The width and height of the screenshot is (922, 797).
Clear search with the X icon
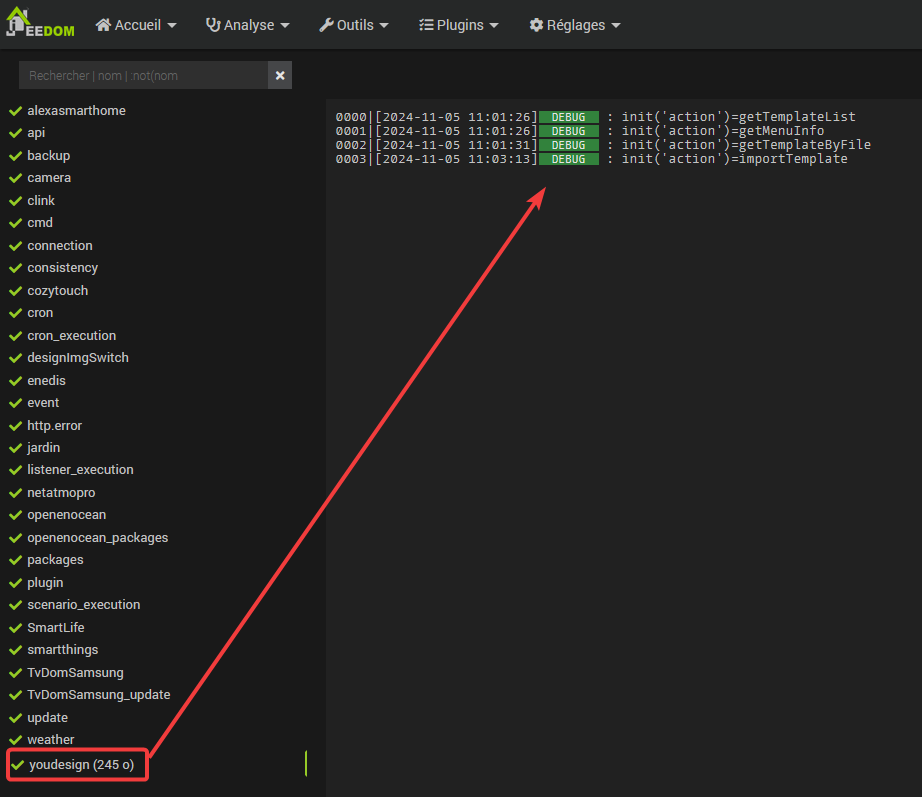point(280,75)
